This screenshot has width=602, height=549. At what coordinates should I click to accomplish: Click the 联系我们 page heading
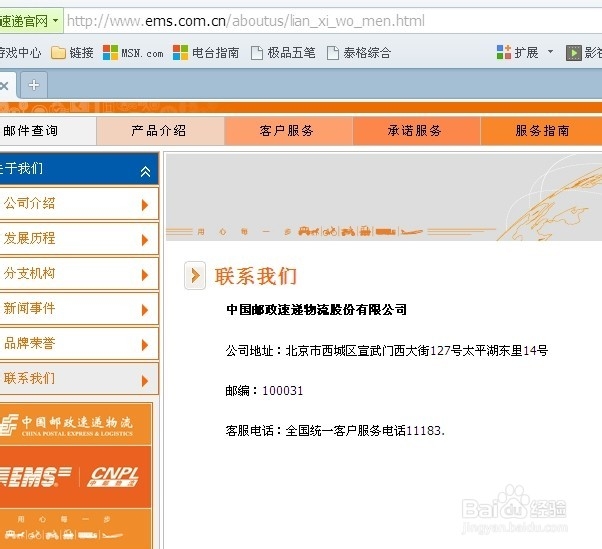256,276
